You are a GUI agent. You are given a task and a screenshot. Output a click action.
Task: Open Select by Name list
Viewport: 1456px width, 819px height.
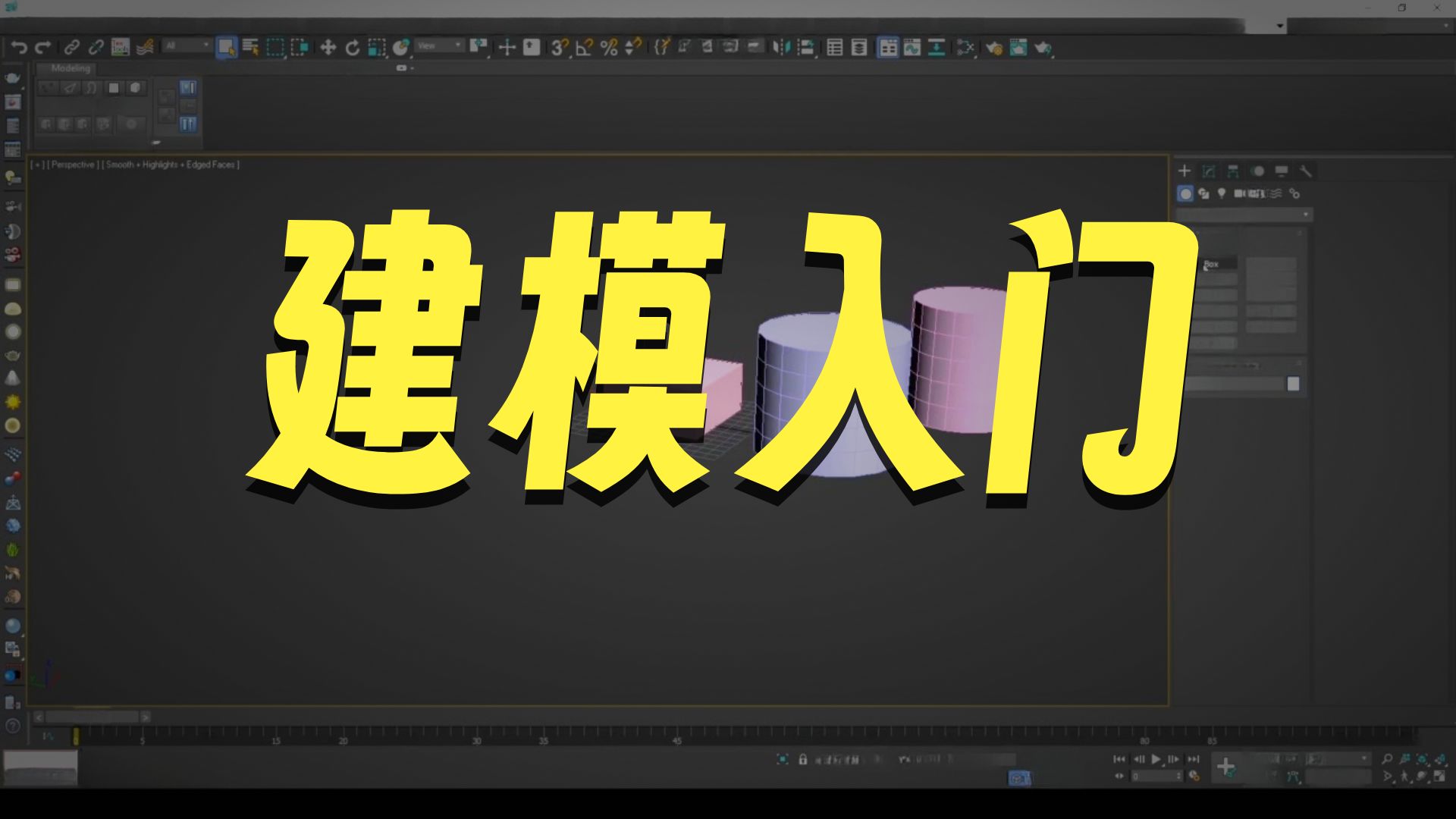(250, 47)
